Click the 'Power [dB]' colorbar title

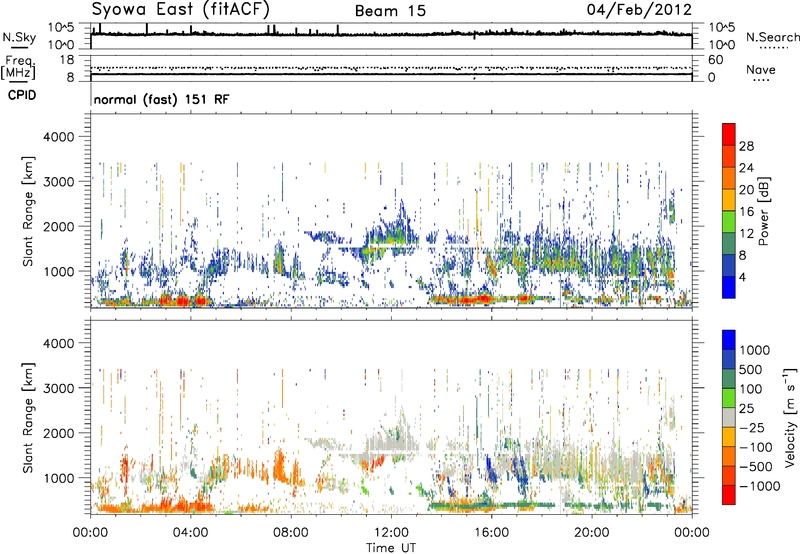pyautogui.click(x=763, y=211)
